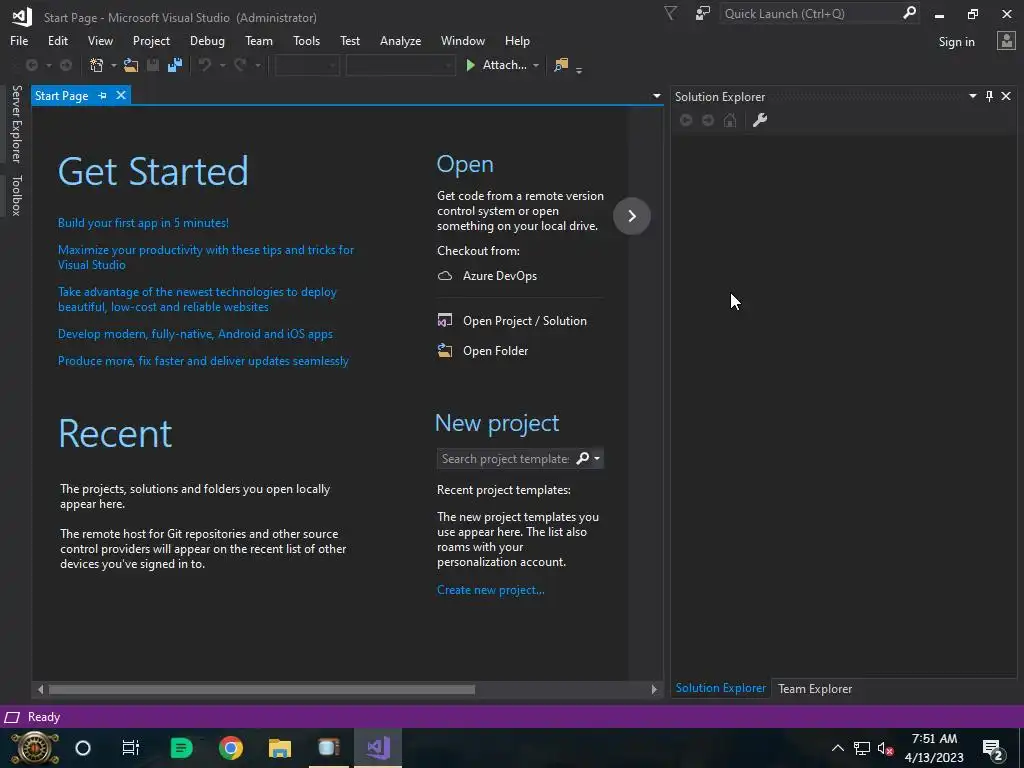The height and width of the screenshot is (768, 1024).
Task: Expand the news panel with chevron button
Action: (x=632, y=216)
